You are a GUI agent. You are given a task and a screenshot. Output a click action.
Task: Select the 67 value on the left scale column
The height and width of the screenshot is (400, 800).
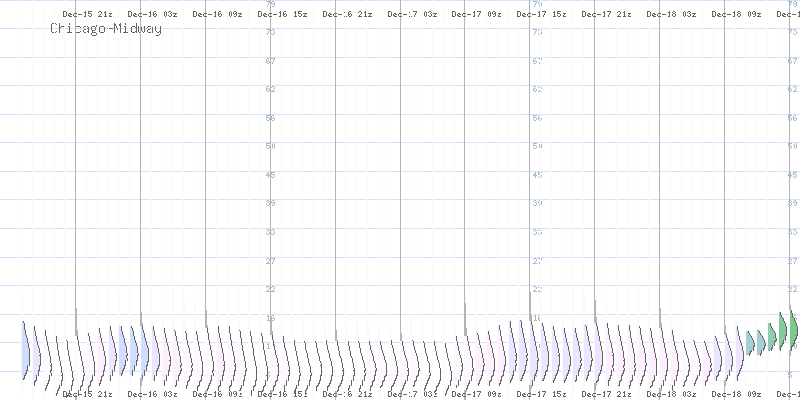[270, 61]
